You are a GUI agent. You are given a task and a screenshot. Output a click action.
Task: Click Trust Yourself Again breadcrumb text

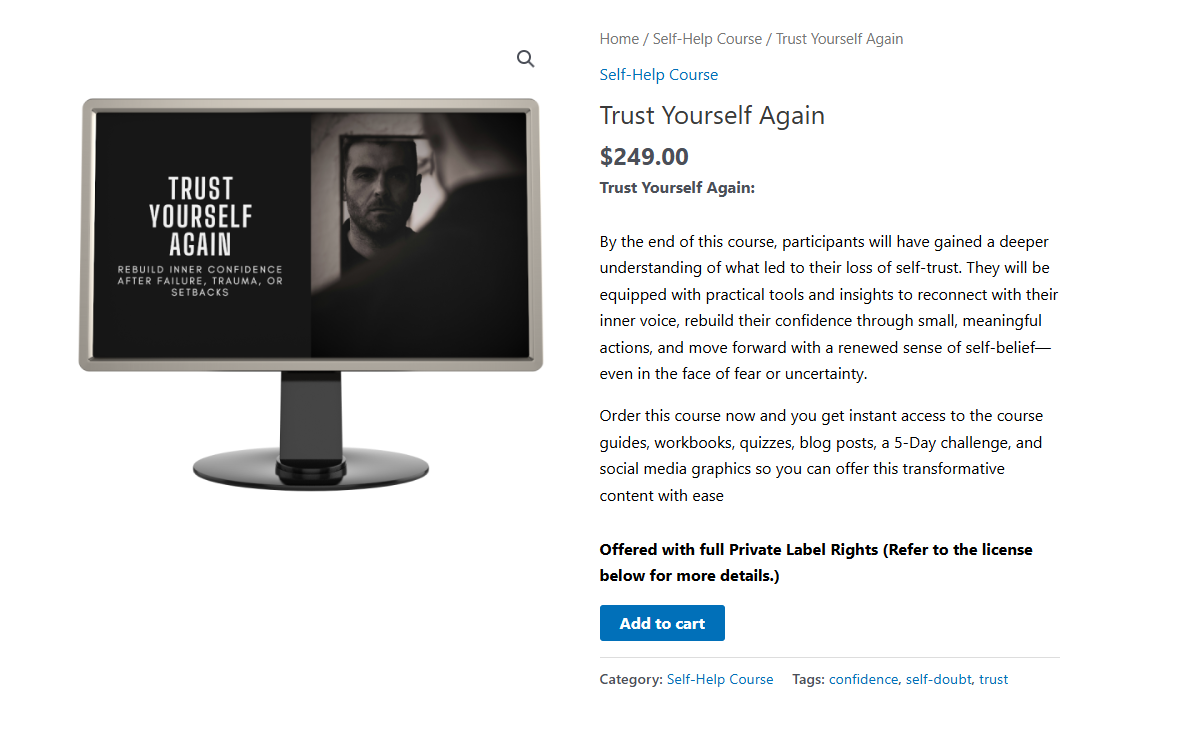(839, 39)
